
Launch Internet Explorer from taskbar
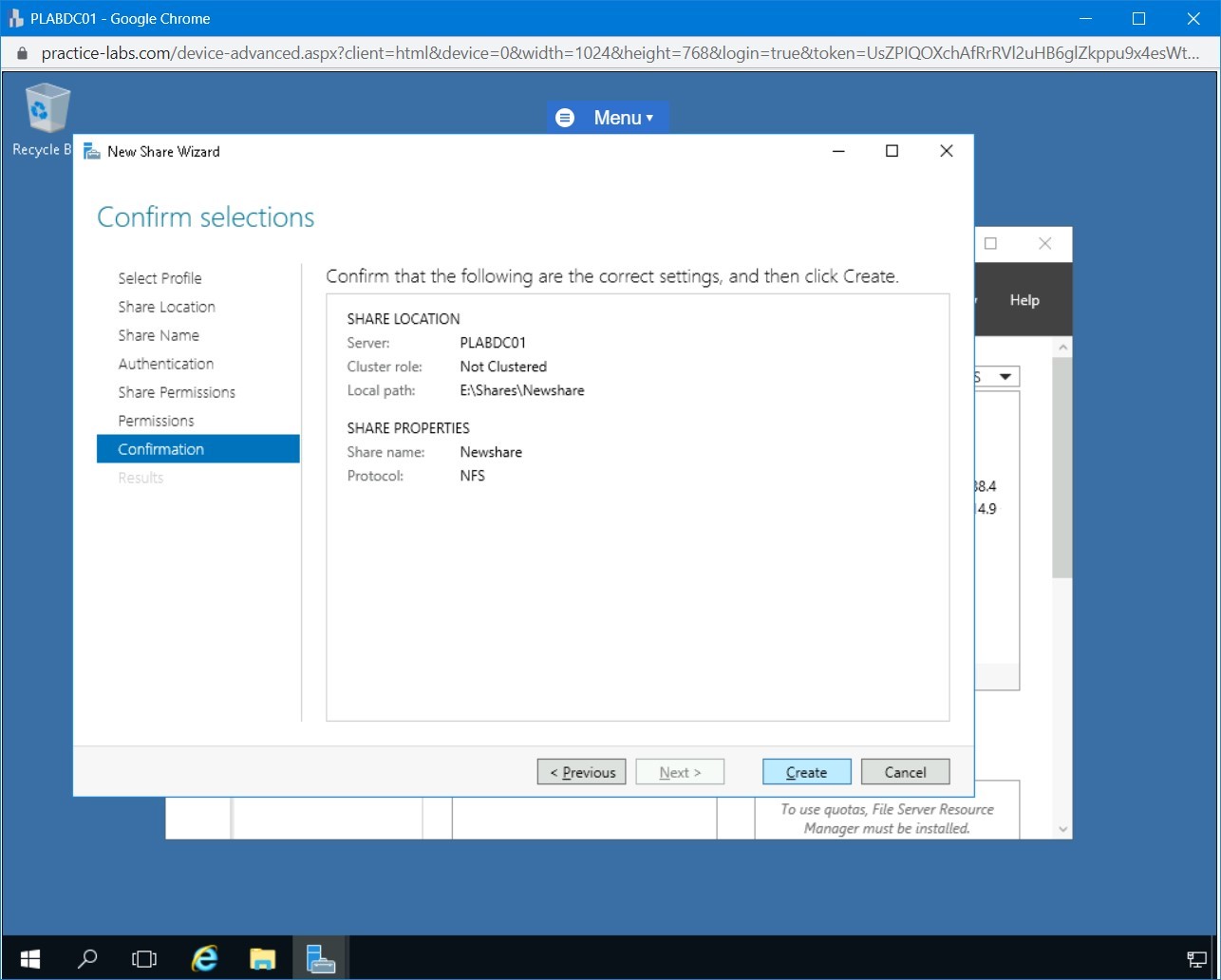tap(204, 958)
